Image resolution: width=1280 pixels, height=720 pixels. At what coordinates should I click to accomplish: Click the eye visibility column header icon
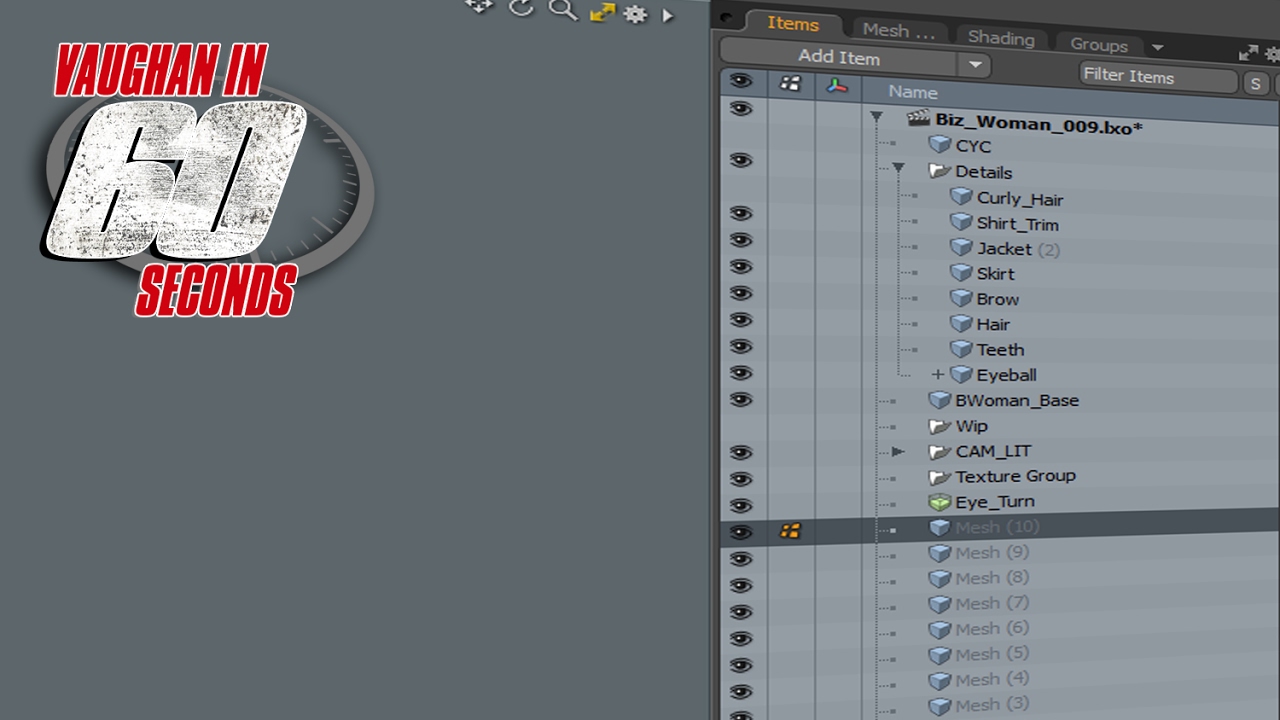pos(740,82)
